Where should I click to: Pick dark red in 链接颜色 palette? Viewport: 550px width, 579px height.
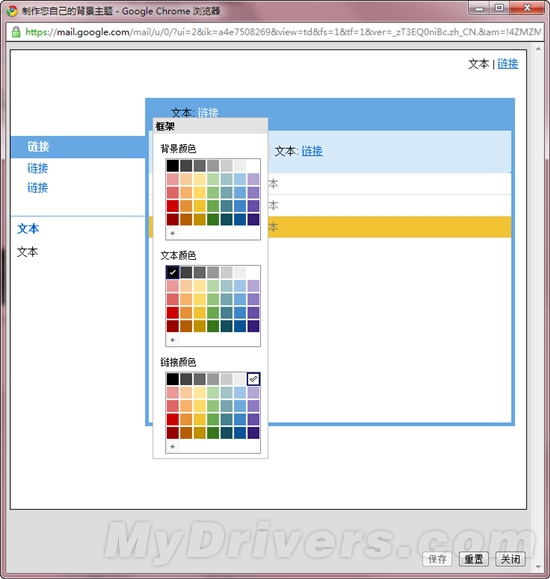tap(172, 433)
